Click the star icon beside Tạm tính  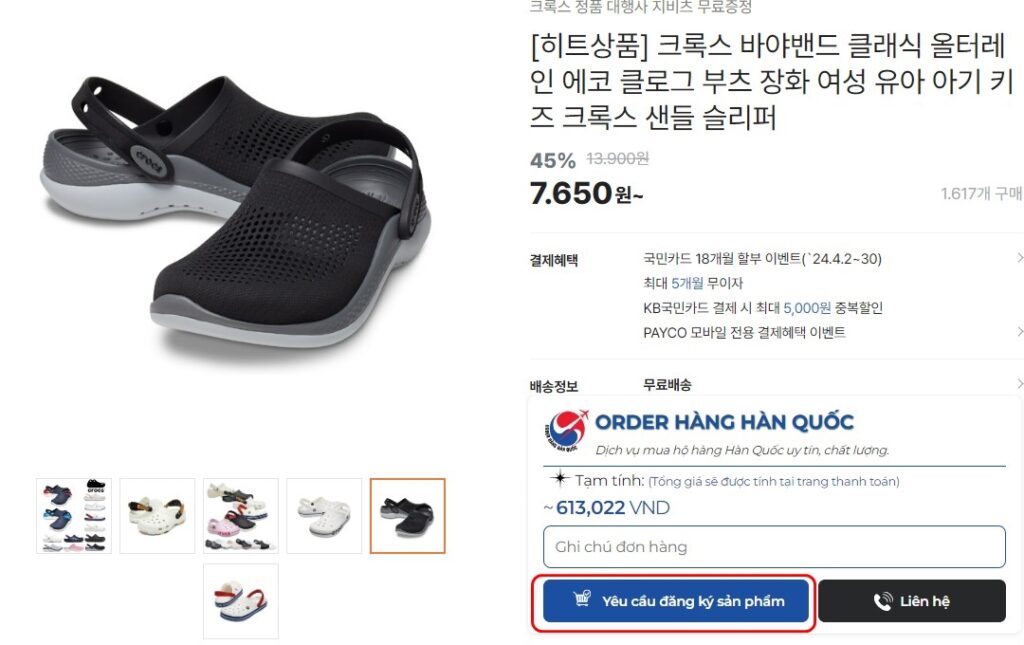tap(559, 479)
